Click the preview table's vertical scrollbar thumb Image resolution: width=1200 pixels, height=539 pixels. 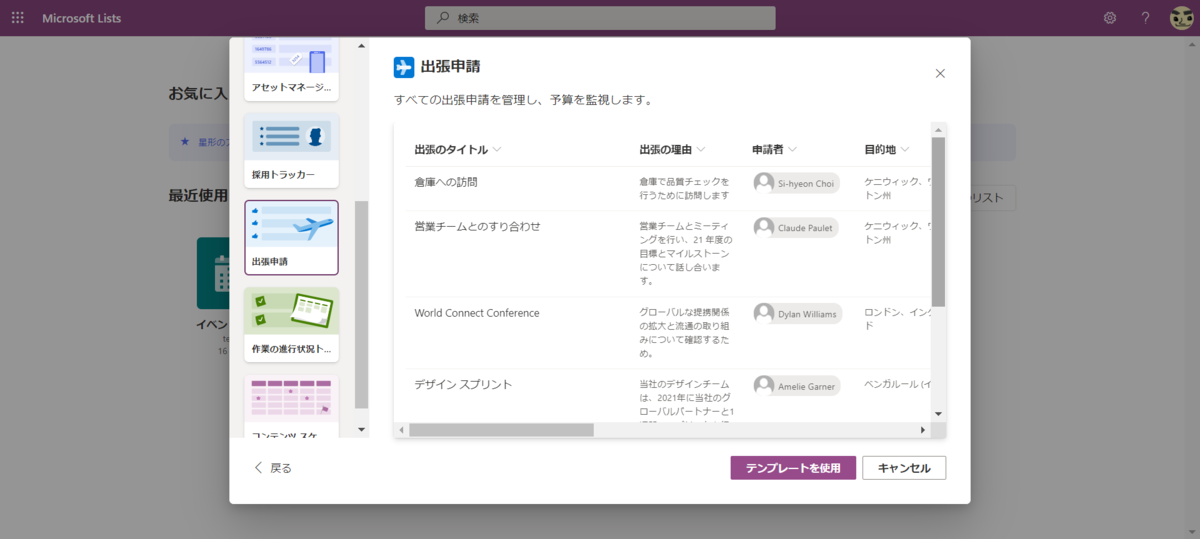pyautogui.click(x=938, y=221)
